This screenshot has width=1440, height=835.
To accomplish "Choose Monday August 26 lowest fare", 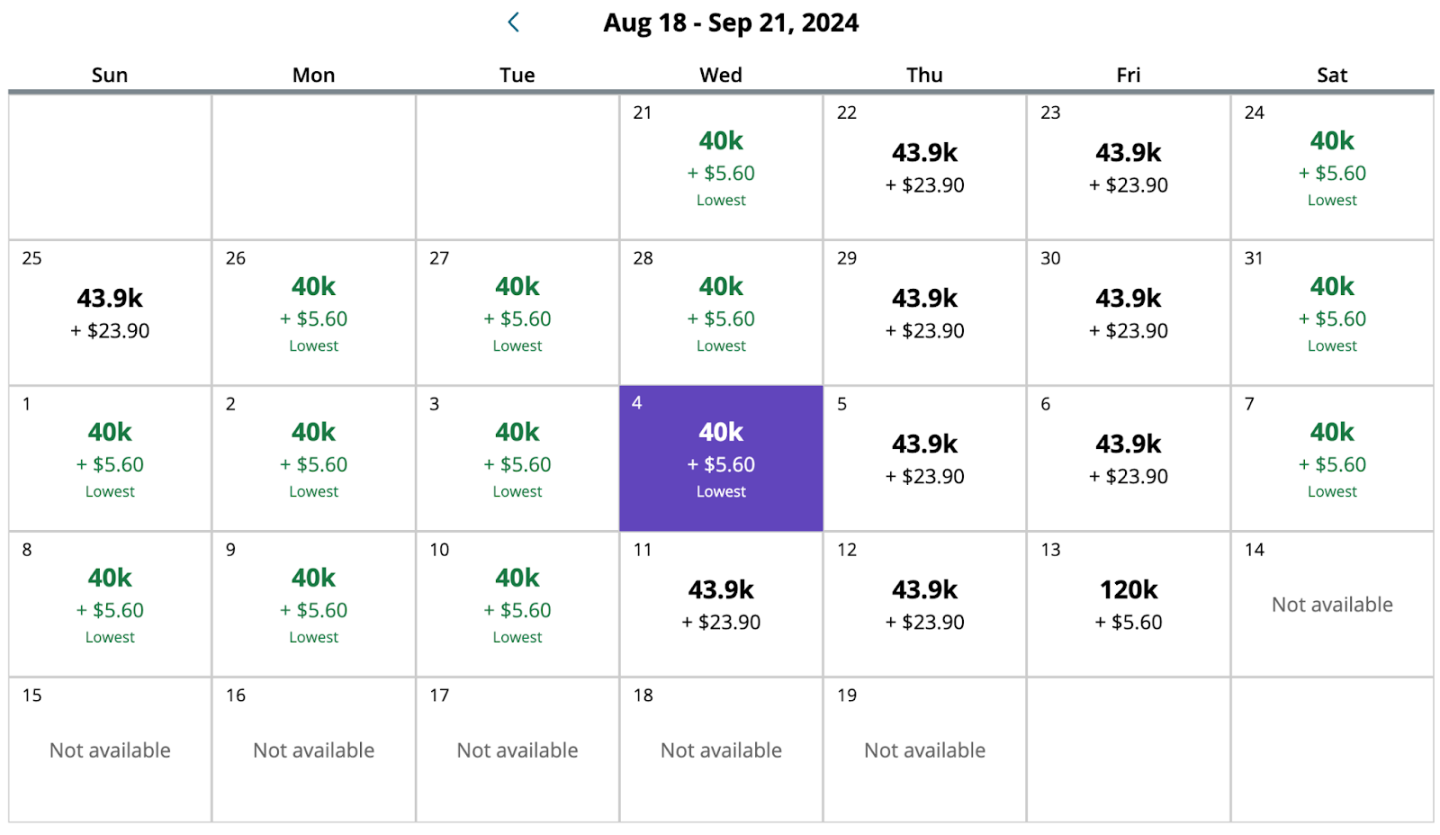I will 314,313.
